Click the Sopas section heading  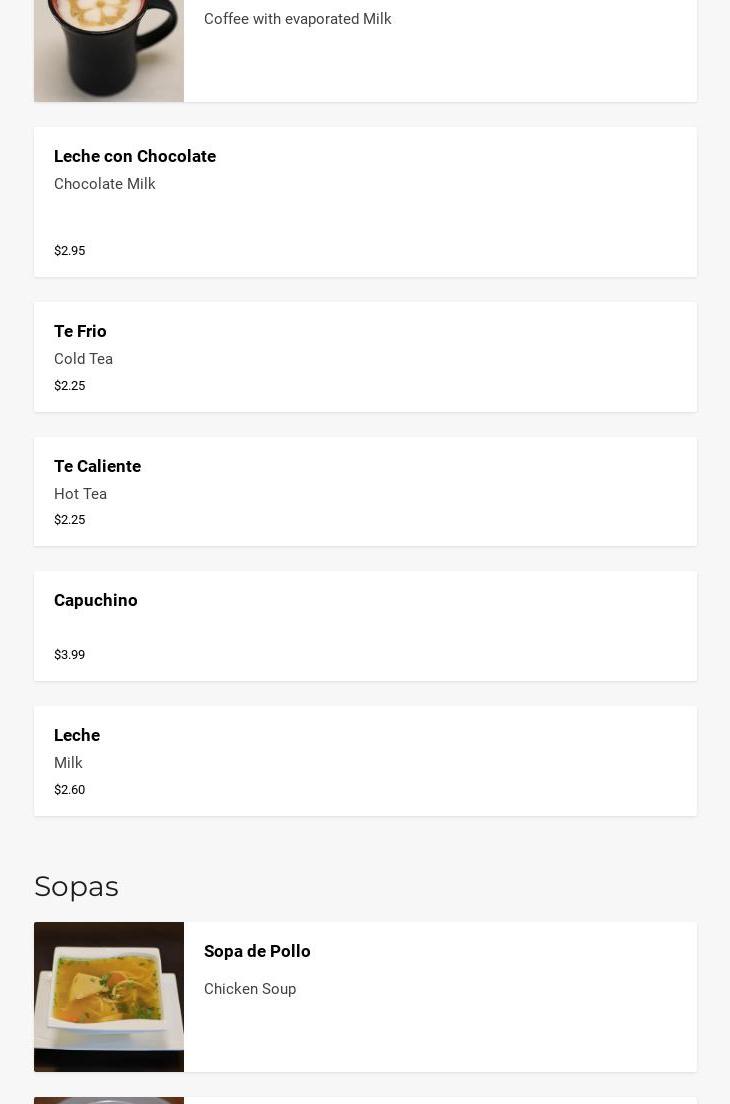[76, 886]
